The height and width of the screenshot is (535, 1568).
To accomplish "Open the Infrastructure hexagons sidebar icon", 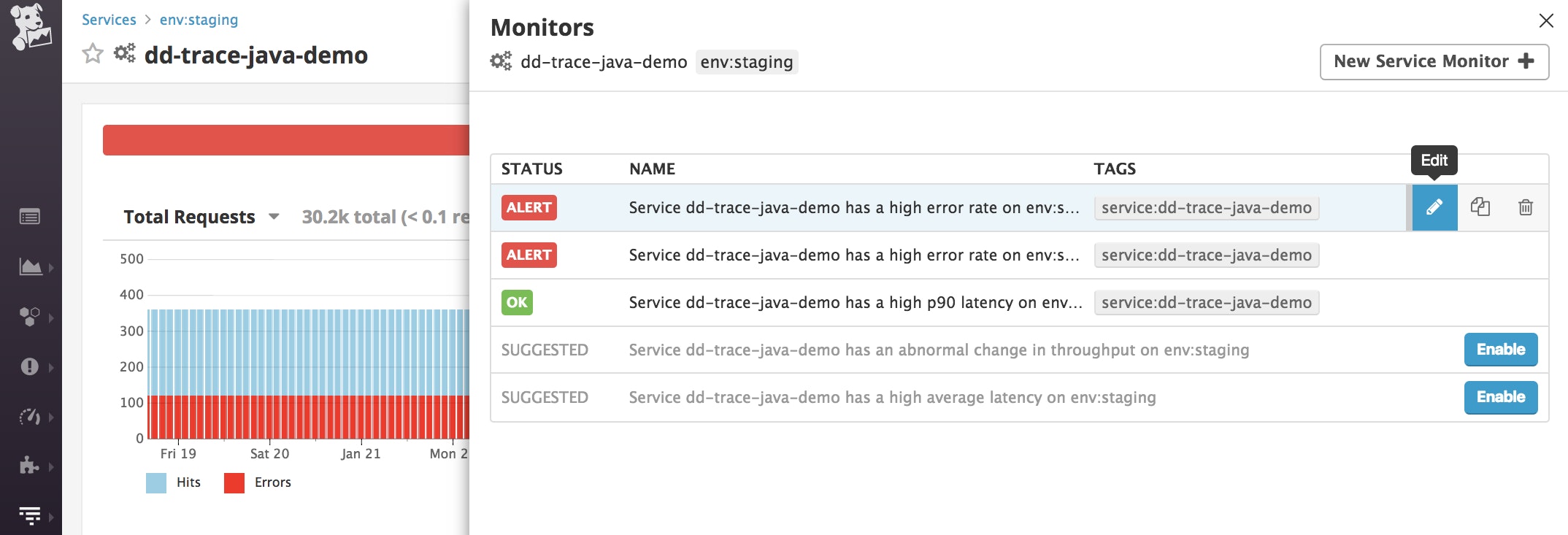I will [30, 317].
